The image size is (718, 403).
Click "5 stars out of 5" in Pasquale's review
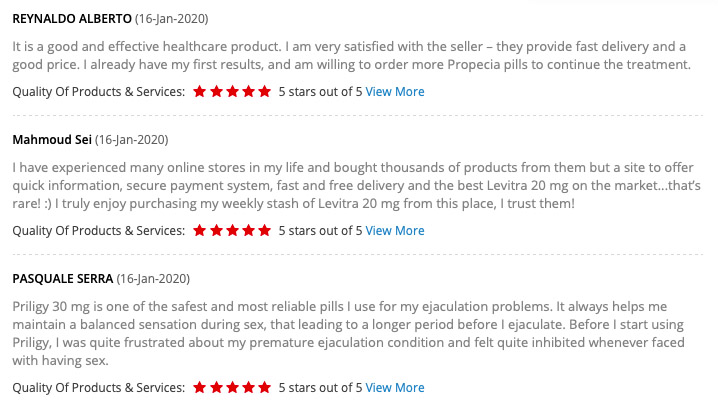pyautogui.click(x=321, y=387)
